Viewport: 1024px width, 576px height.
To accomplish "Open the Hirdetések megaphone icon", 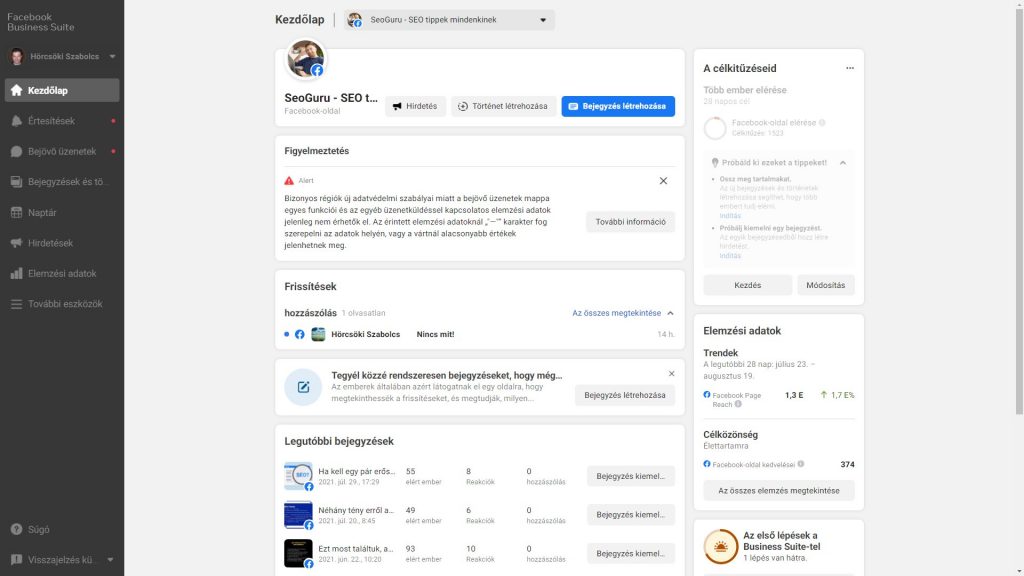I will [14, 242].
